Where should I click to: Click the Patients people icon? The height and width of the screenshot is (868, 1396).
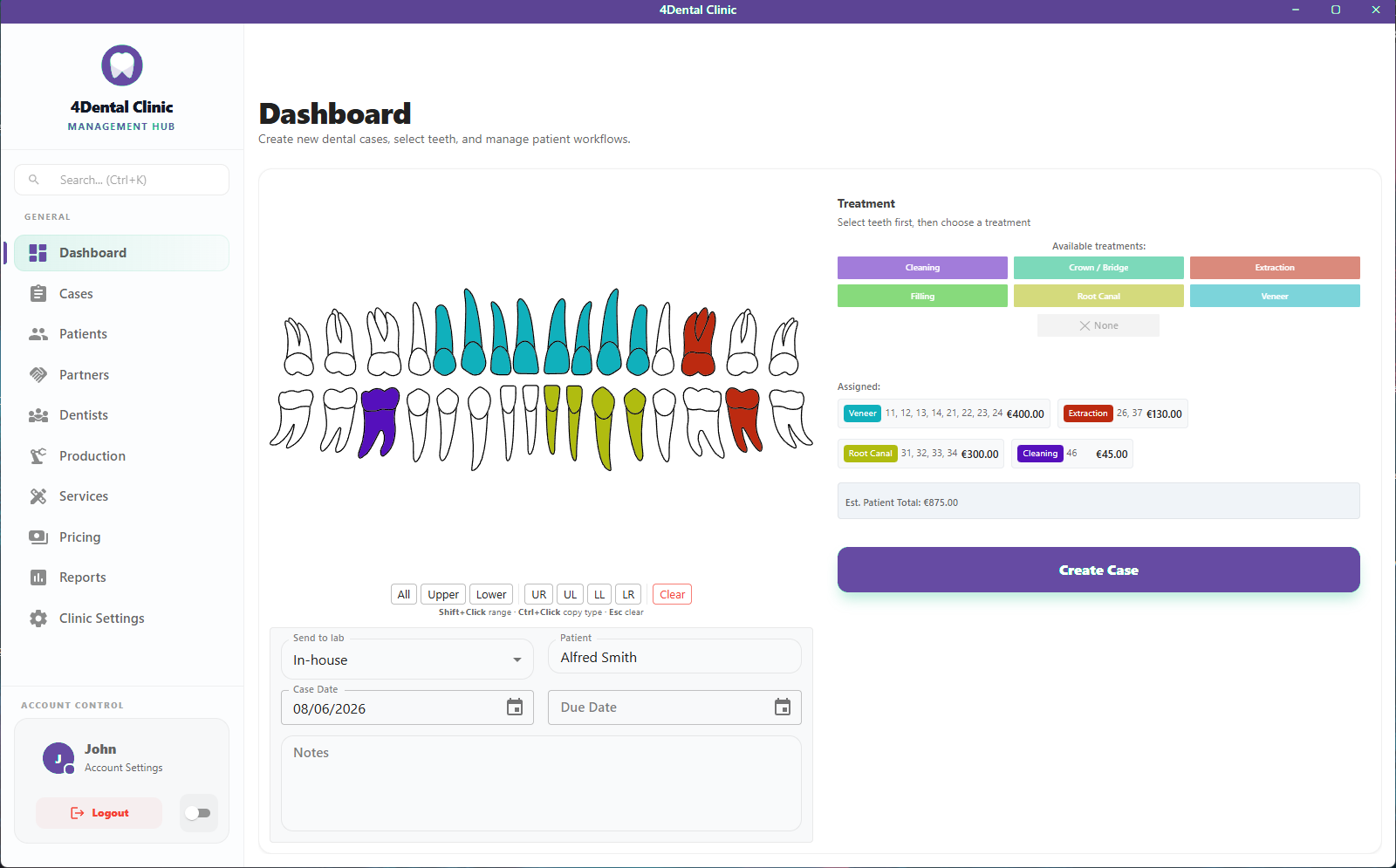(38, 334)
